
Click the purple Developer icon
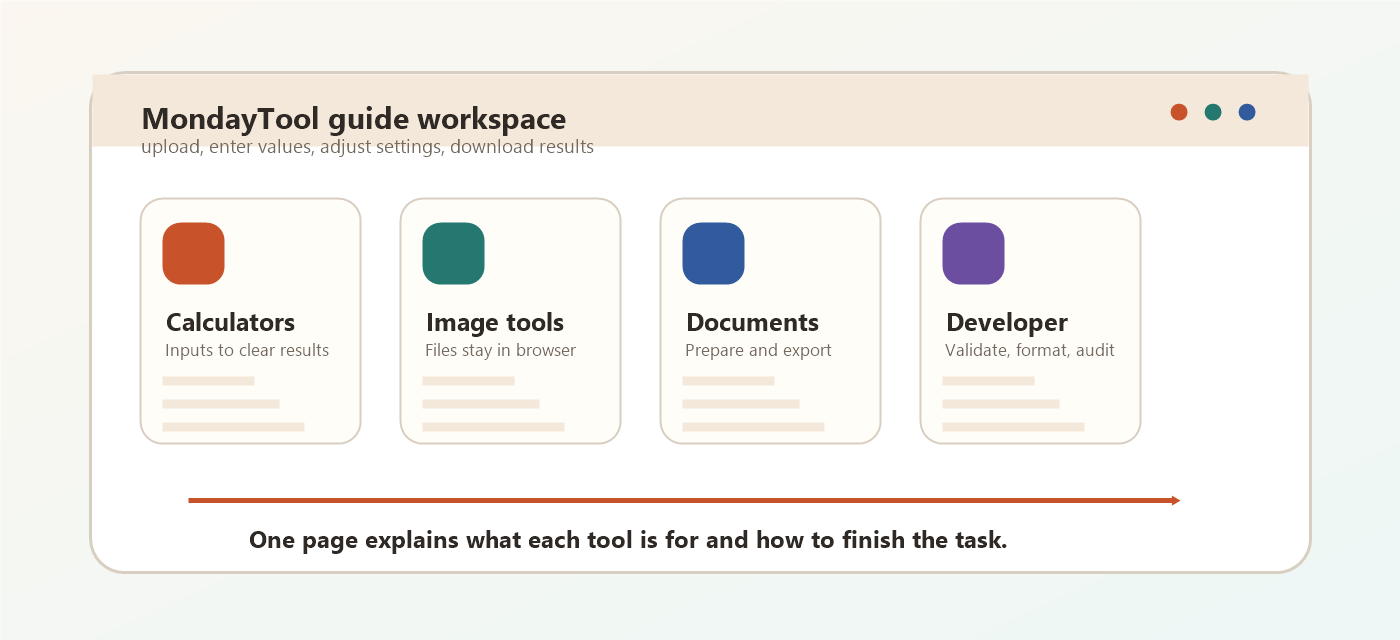[973, 253]
